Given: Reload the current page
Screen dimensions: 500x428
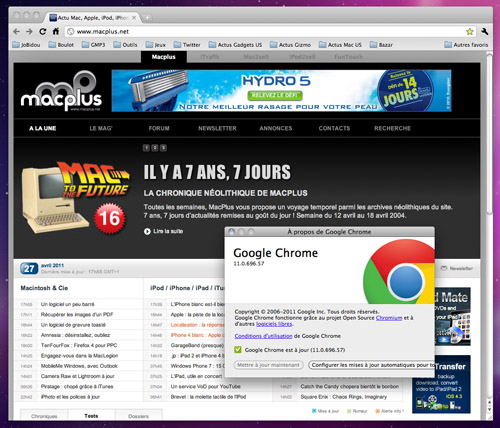Looking at the screenshot, I should (x=42, y=32).
